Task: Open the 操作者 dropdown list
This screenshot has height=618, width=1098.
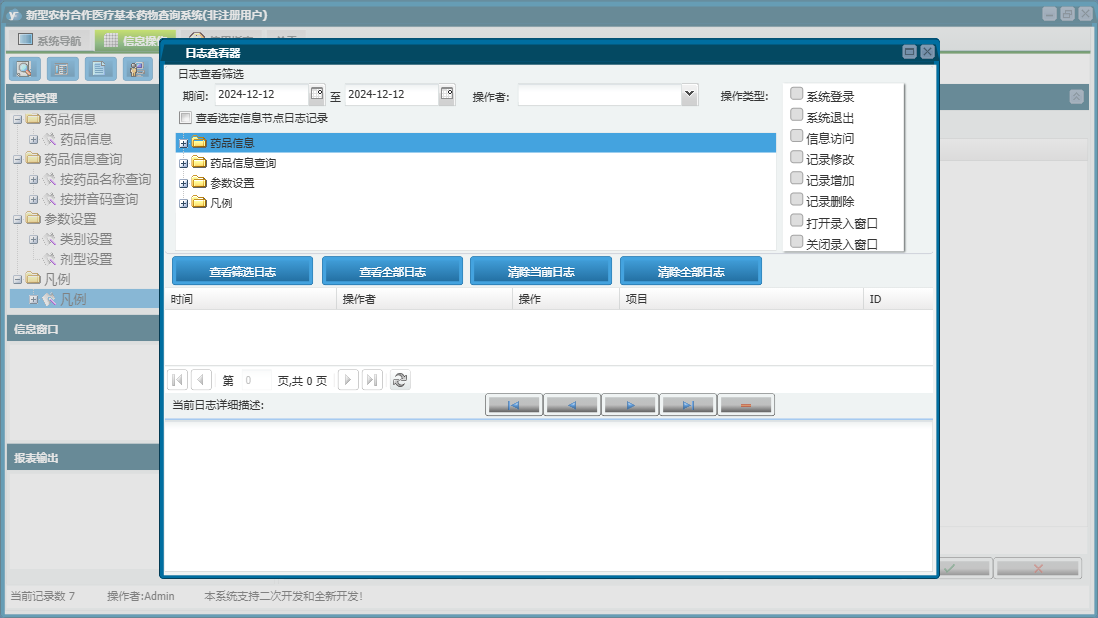Action: point(690,94)
